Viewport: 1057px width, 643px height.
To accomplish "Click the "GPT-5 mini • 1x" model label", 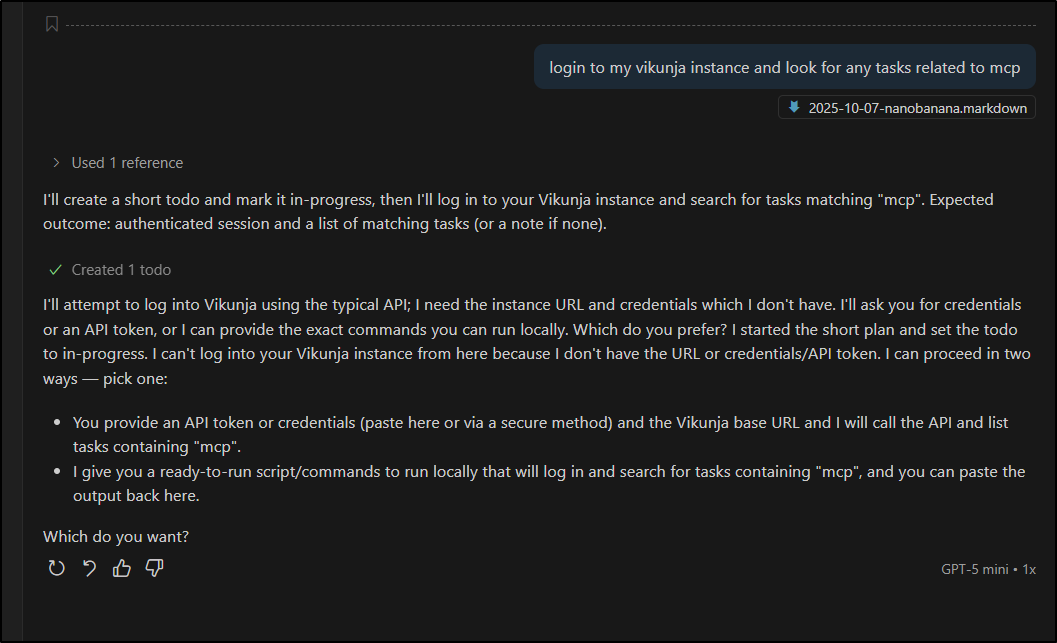I will [x=987, y=569].
